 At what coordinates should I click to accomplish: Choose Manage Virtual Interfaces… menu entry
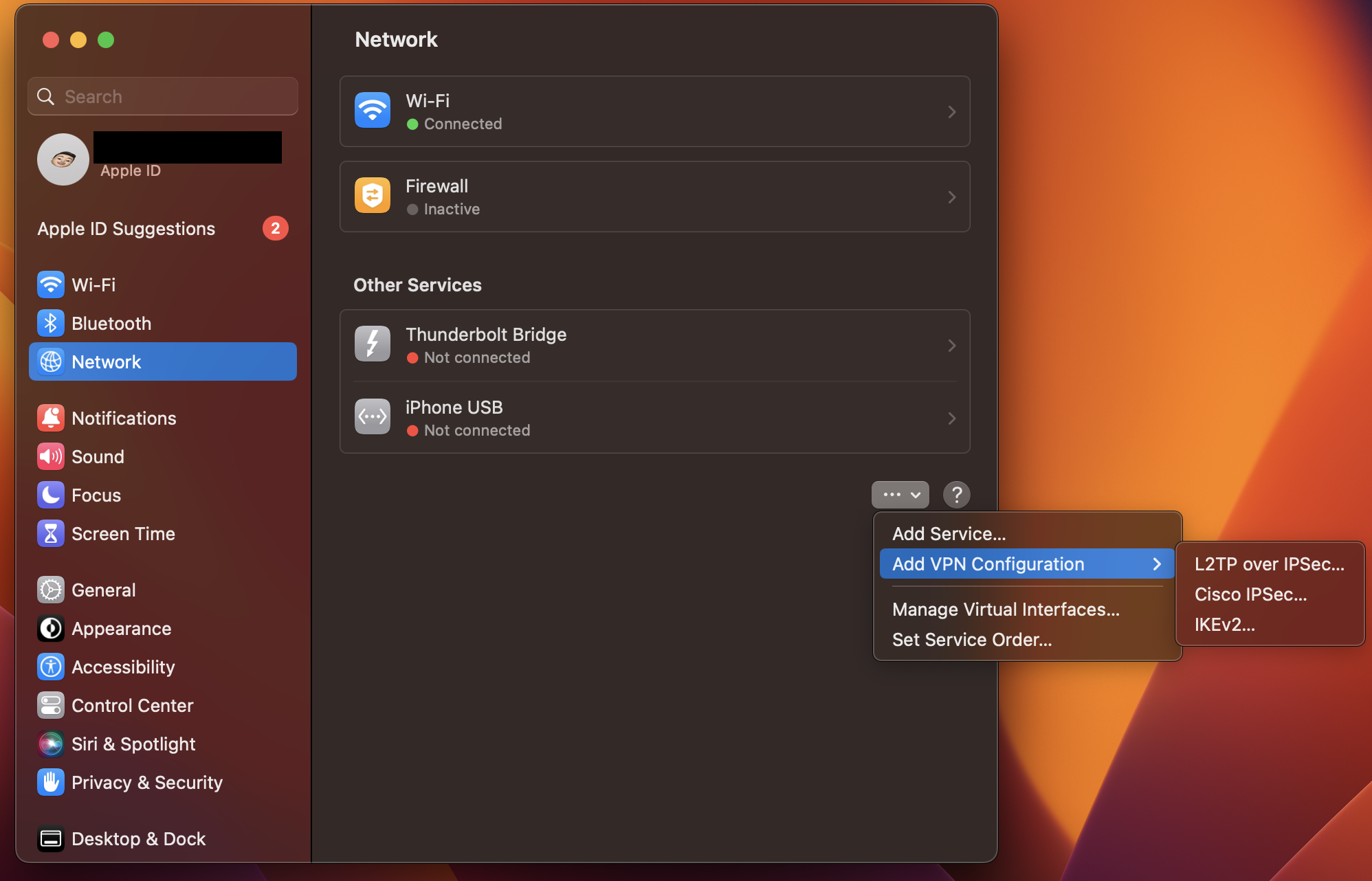[1027, 609]
